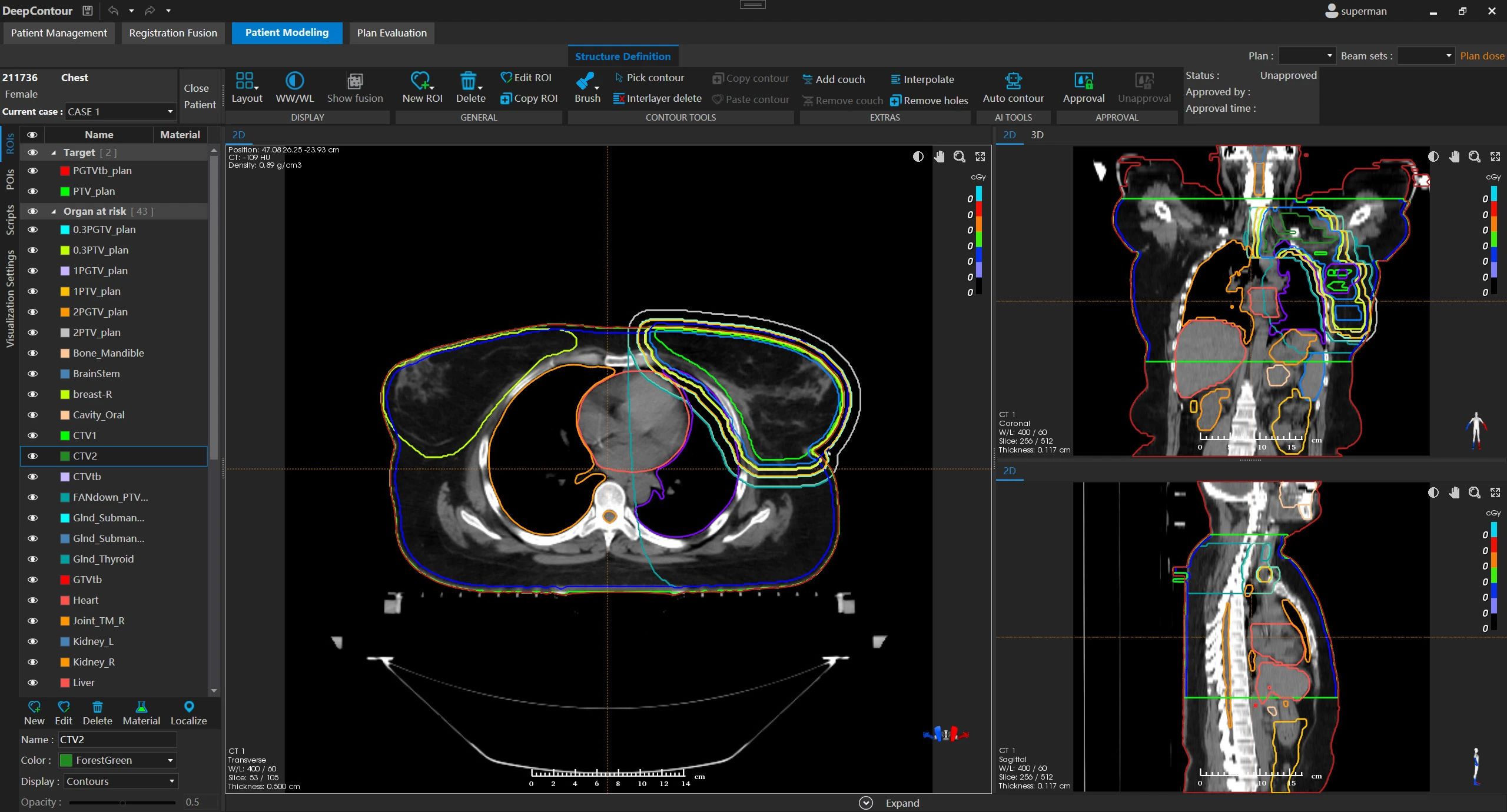This screenshot has height=812, width=1507.
Task: Select the pan hand tool in transverse view
Action: coord(939,157)
